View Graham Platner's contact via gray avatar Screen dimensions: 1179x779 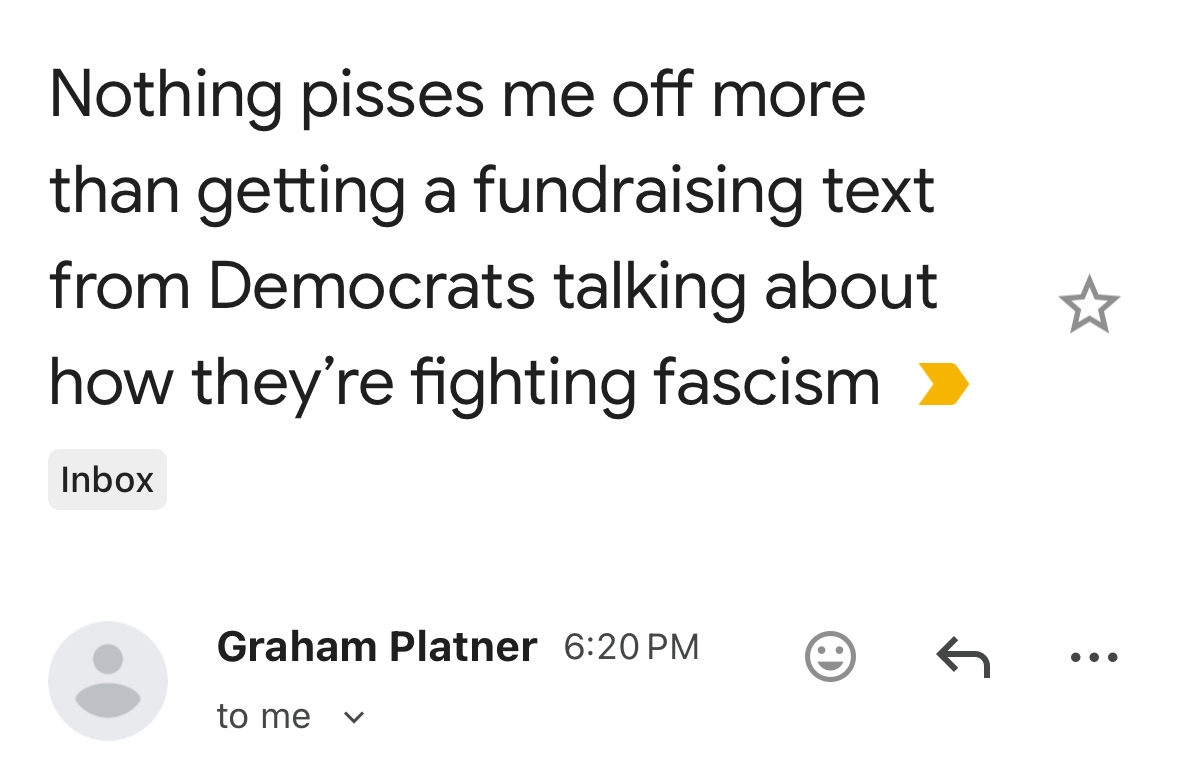click(x=108, y=681)
